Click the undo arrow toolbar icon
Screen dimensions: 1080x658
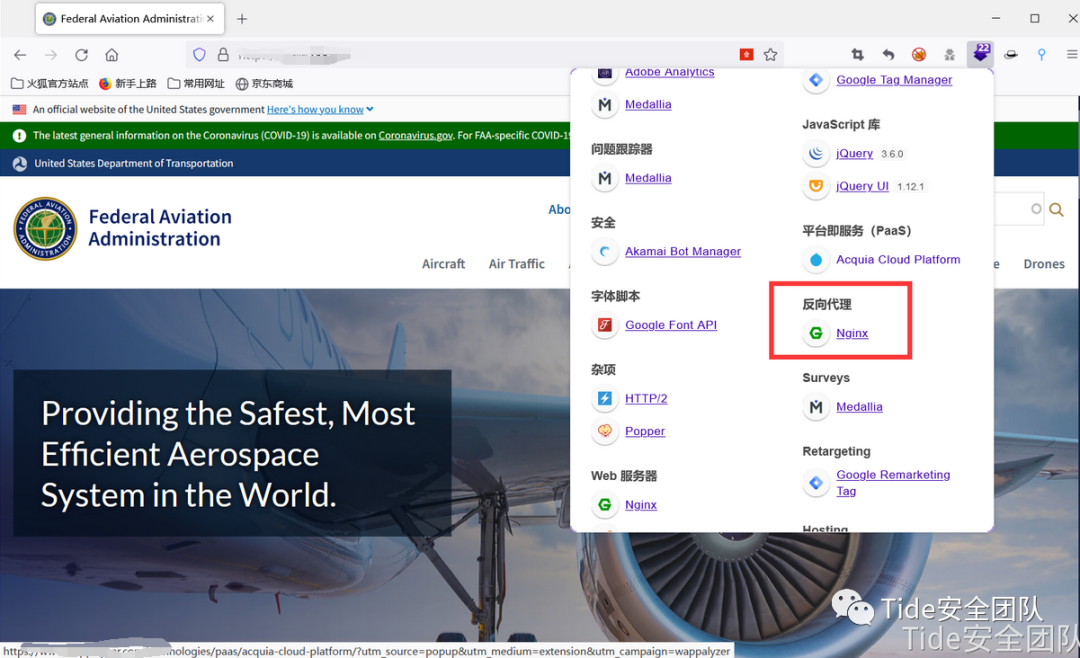pos(889,54)
